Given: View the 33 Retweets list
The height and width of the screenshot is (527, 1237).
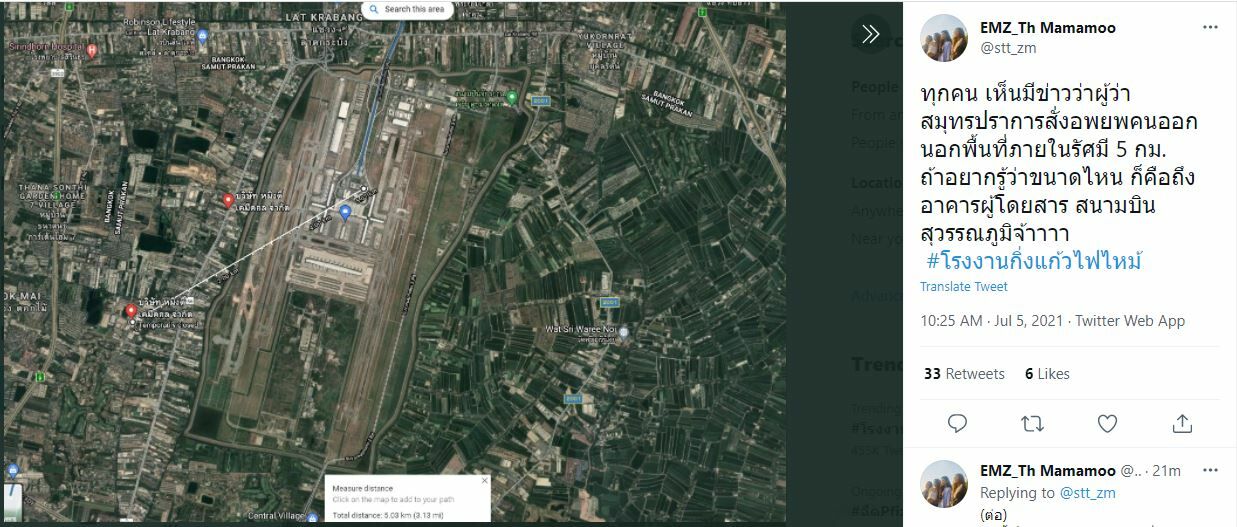Looking at the screenshot, I should tap(964, 374).
